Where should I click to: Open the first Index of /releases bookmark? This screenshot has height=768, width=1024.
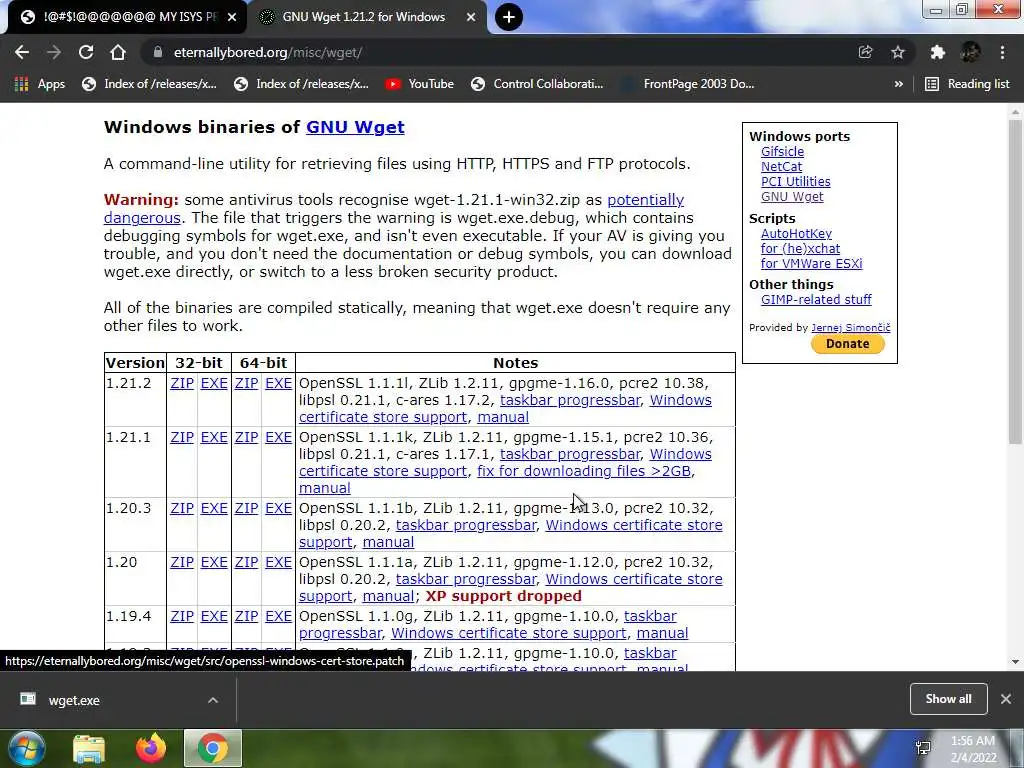(149, 84)
